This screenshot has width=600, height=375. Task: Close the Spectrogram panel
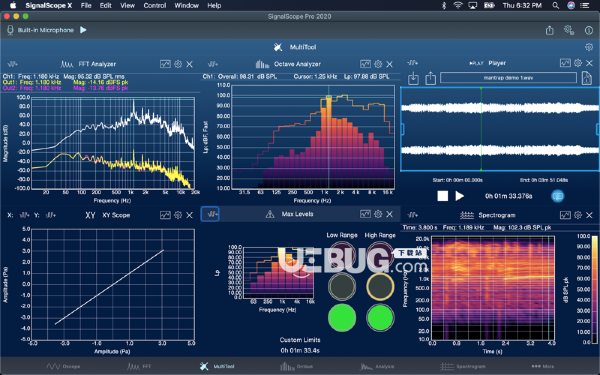(589, 215)
